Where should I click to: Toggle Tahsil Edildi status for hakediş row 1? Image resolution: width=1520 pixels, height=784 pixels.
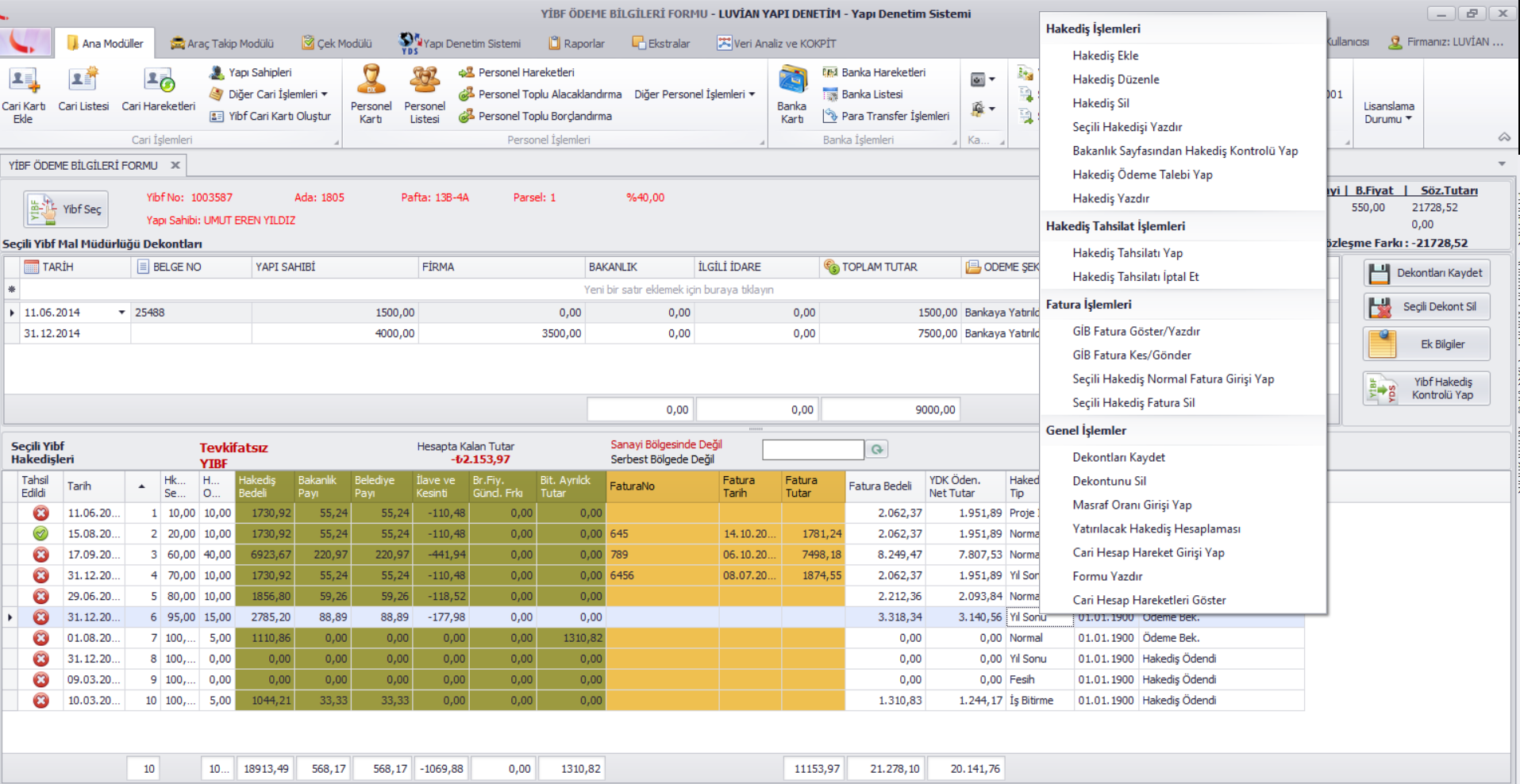coord(40,513)
